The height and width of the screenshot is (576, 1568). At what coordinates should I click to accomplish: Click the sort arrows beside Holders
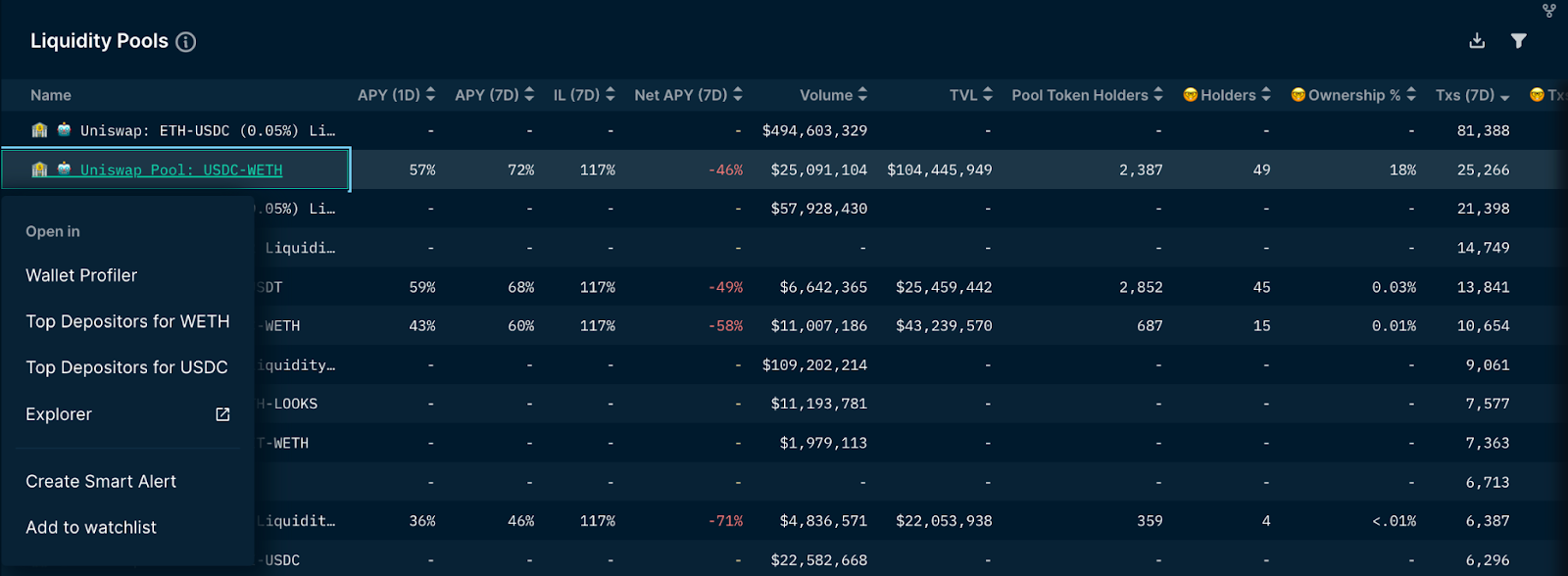(1266, 95)
